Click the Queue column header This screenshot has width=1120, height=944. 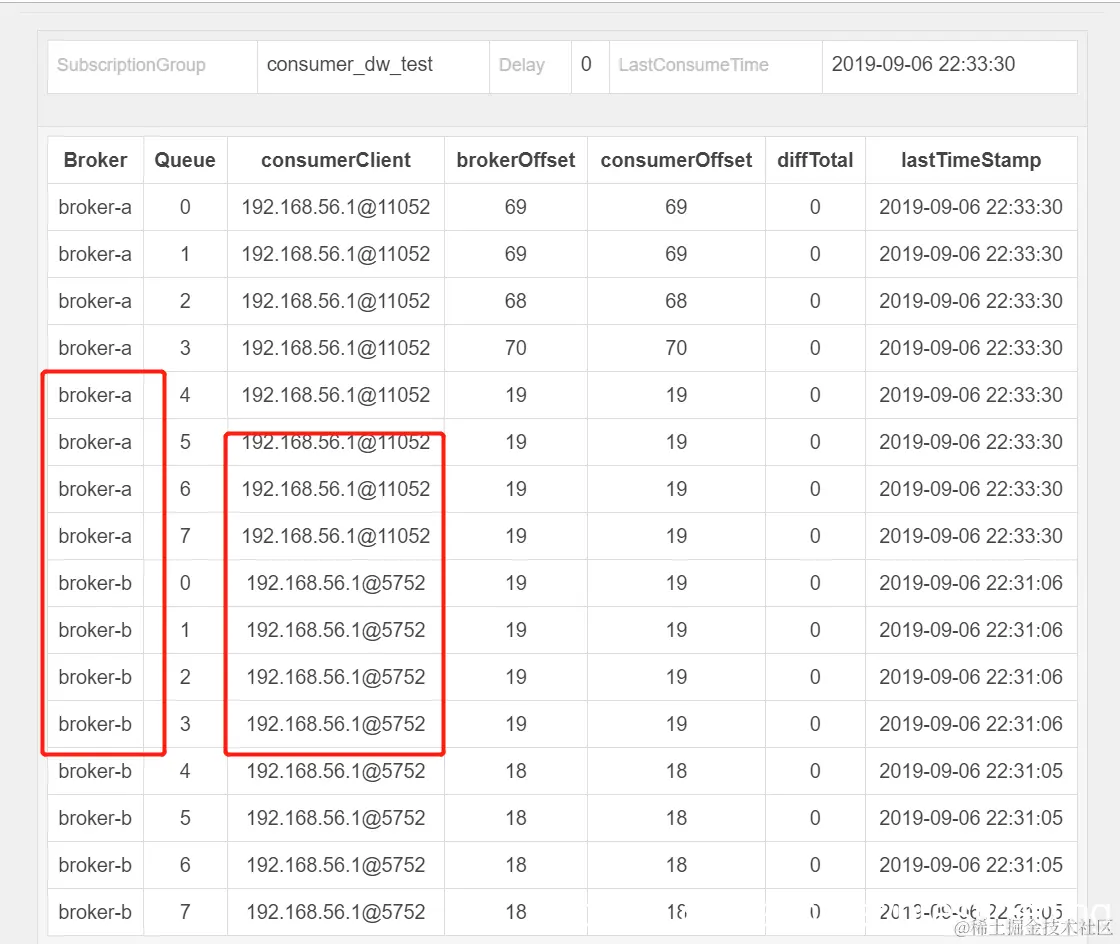tap(184, 160)
